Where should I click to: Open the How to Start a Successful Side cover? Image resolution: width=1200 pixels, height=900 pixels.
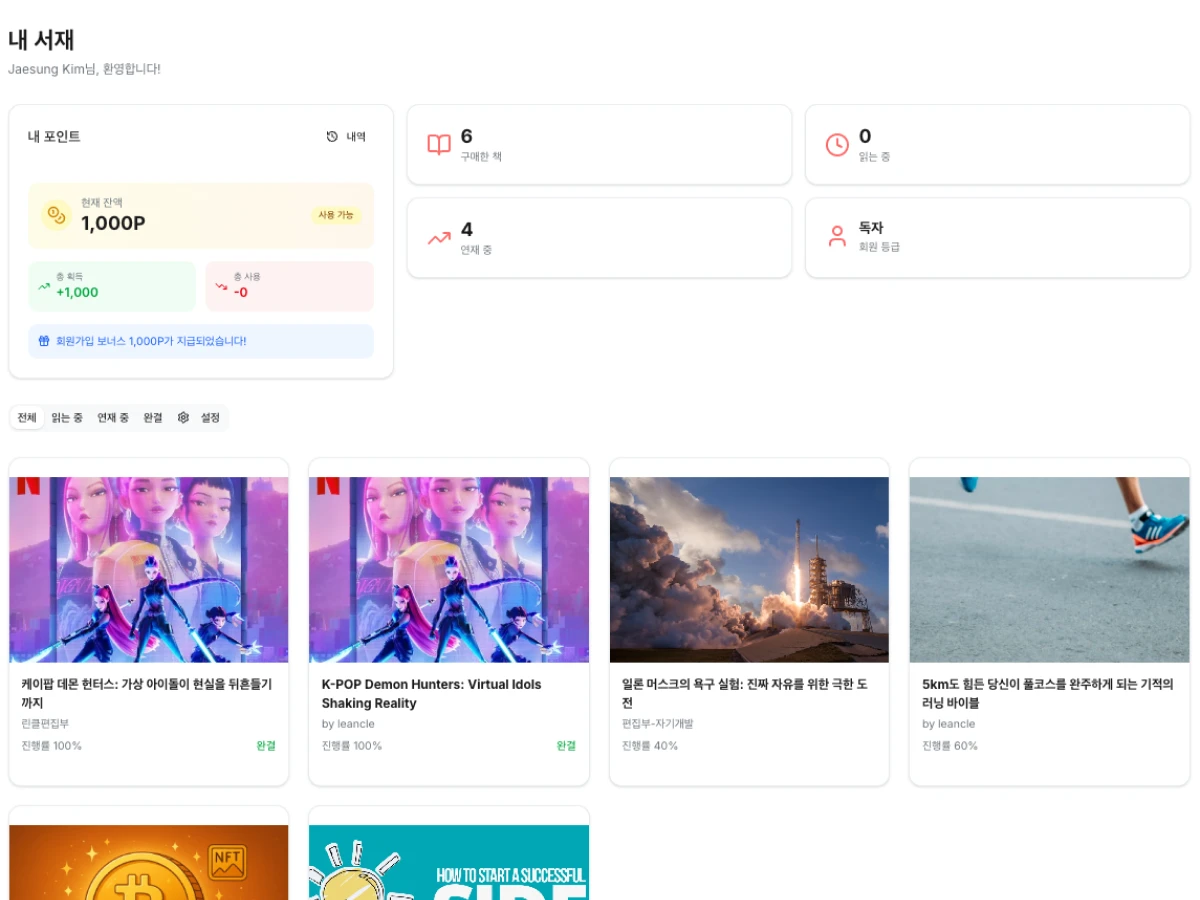point(449,862)
